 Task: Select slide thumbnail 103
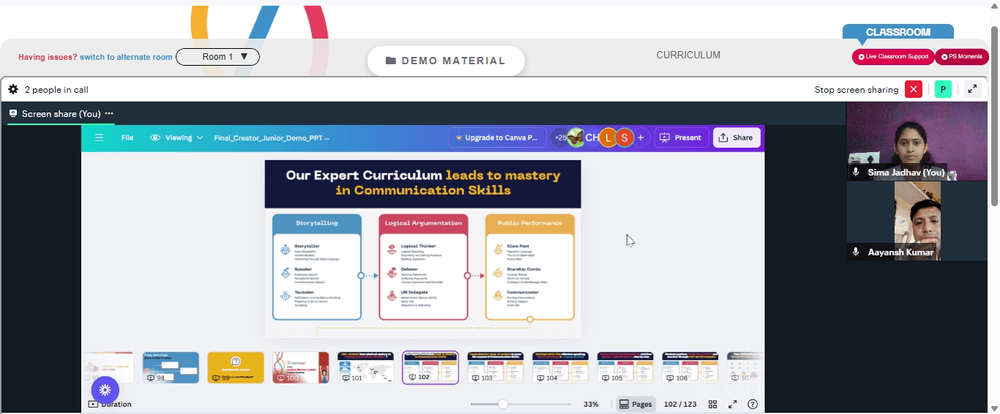496,367
